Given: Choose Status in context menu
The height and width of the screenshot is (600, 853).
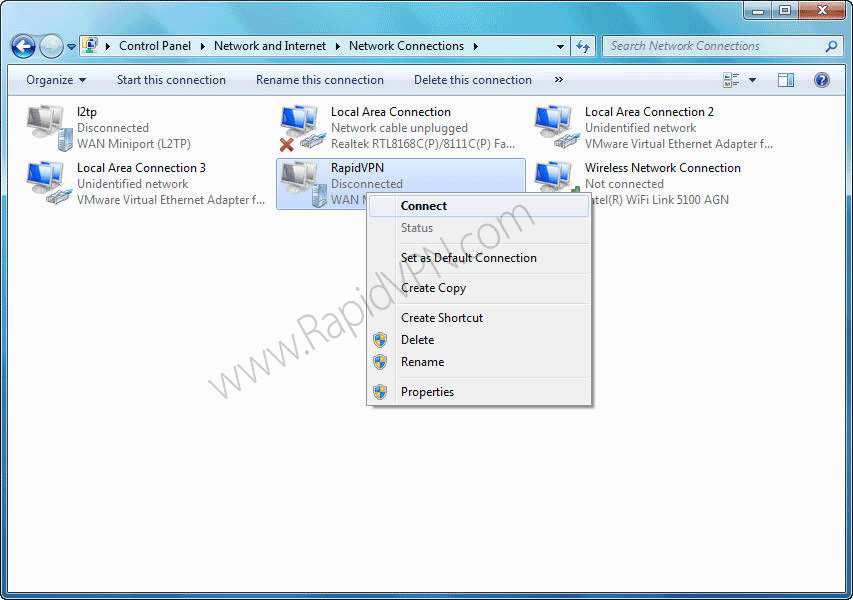Looking at the screenshot, I should (x=479, y=228).
